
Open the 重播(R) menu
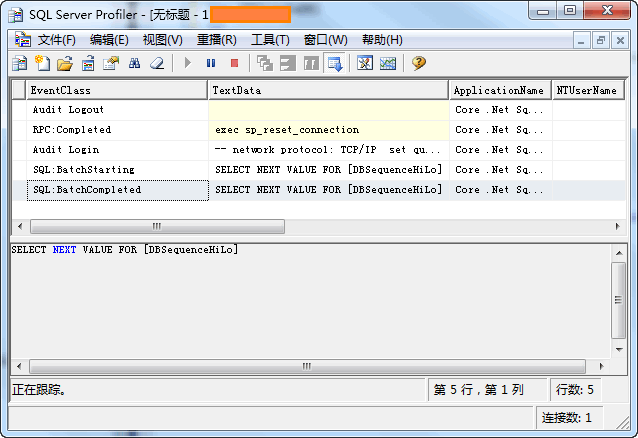click(216, 40)
